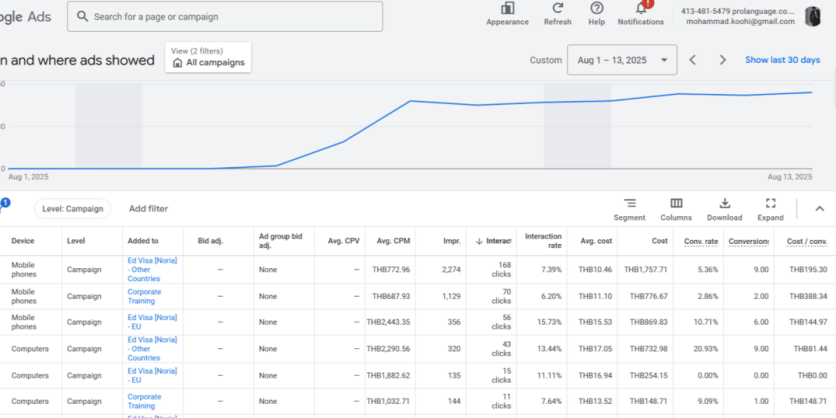Viewport: 836px width, 418px height.
Task: Click the Google Ads logo
Action: click(x=26, y=17)
